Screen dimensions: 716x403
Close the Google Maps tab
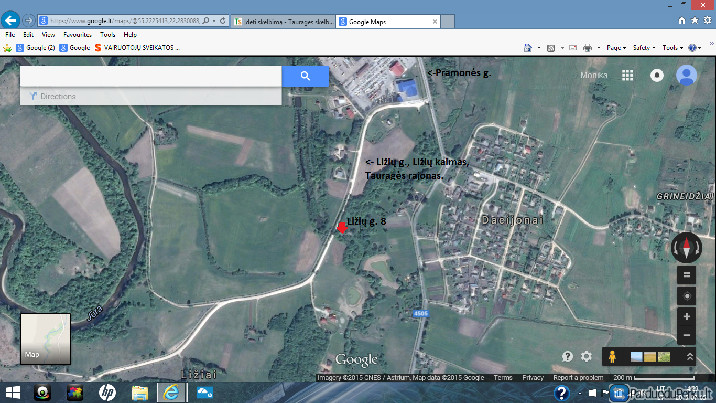(435, 21)
